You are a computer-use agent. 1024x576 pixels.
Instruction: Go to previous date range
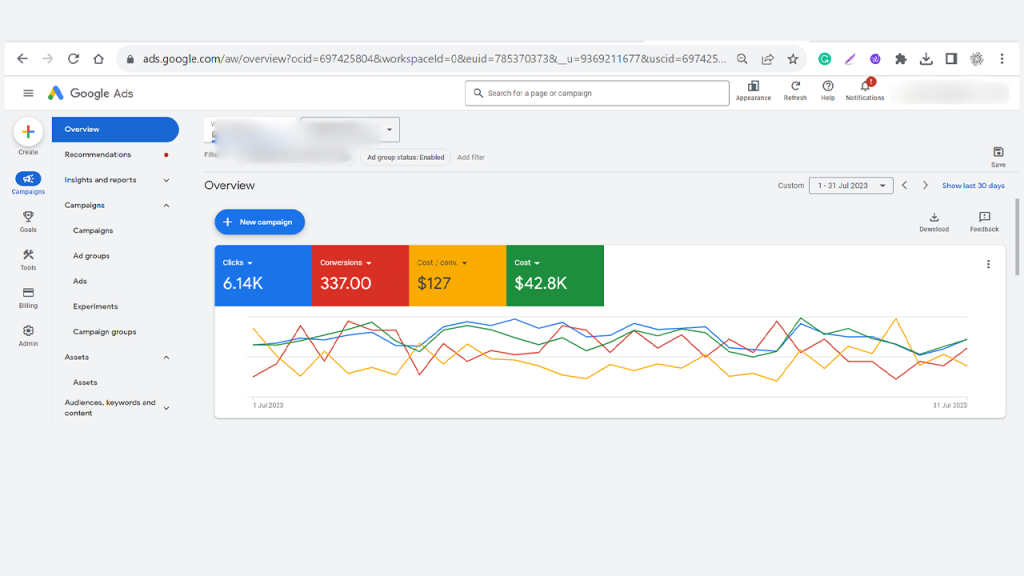[x=904, y=185]
